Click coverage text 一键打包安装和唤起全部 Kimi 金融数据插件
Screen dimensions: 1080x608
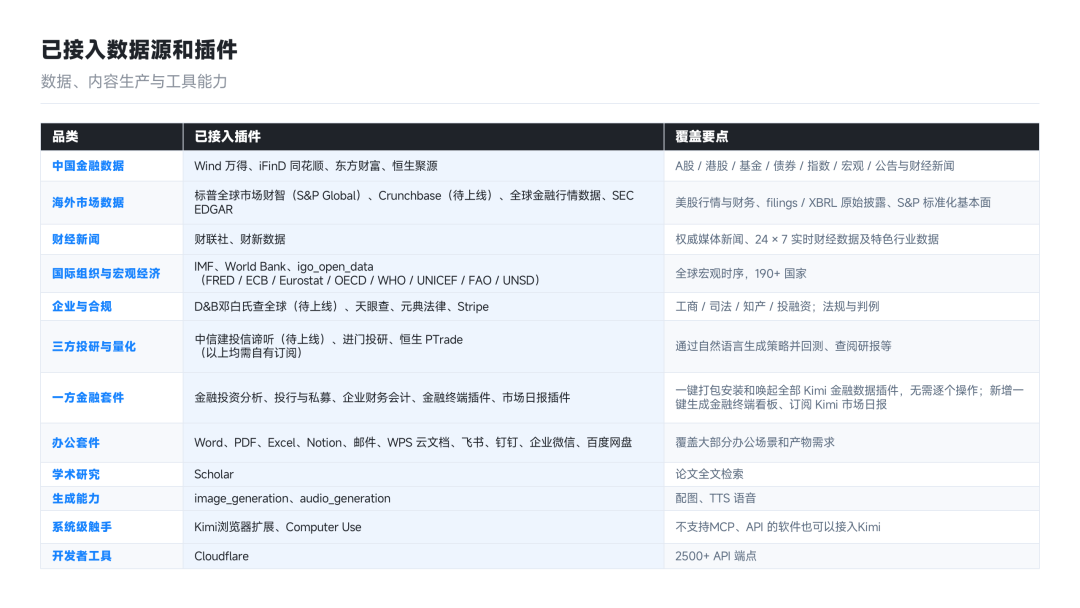849,397
